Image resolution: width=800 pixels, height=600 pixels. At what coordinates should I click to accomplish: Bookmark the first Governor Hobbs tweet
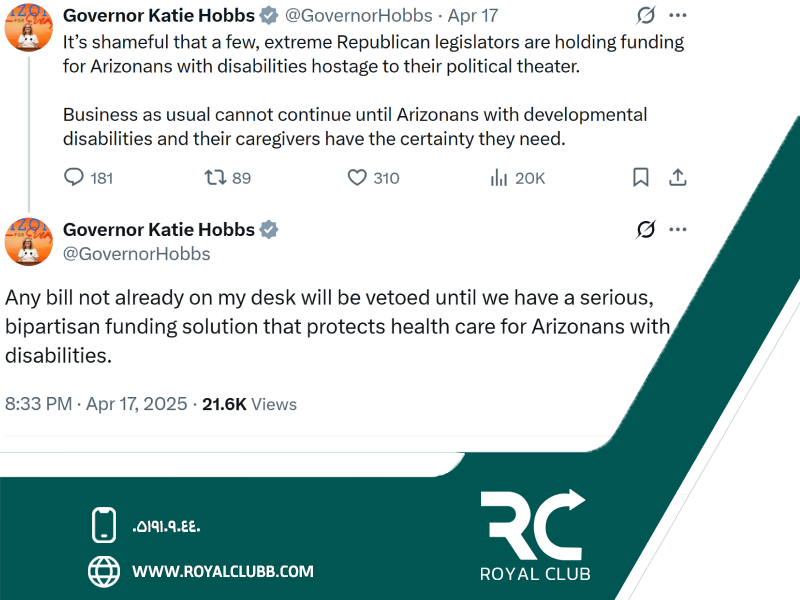[x=641, y=177]
